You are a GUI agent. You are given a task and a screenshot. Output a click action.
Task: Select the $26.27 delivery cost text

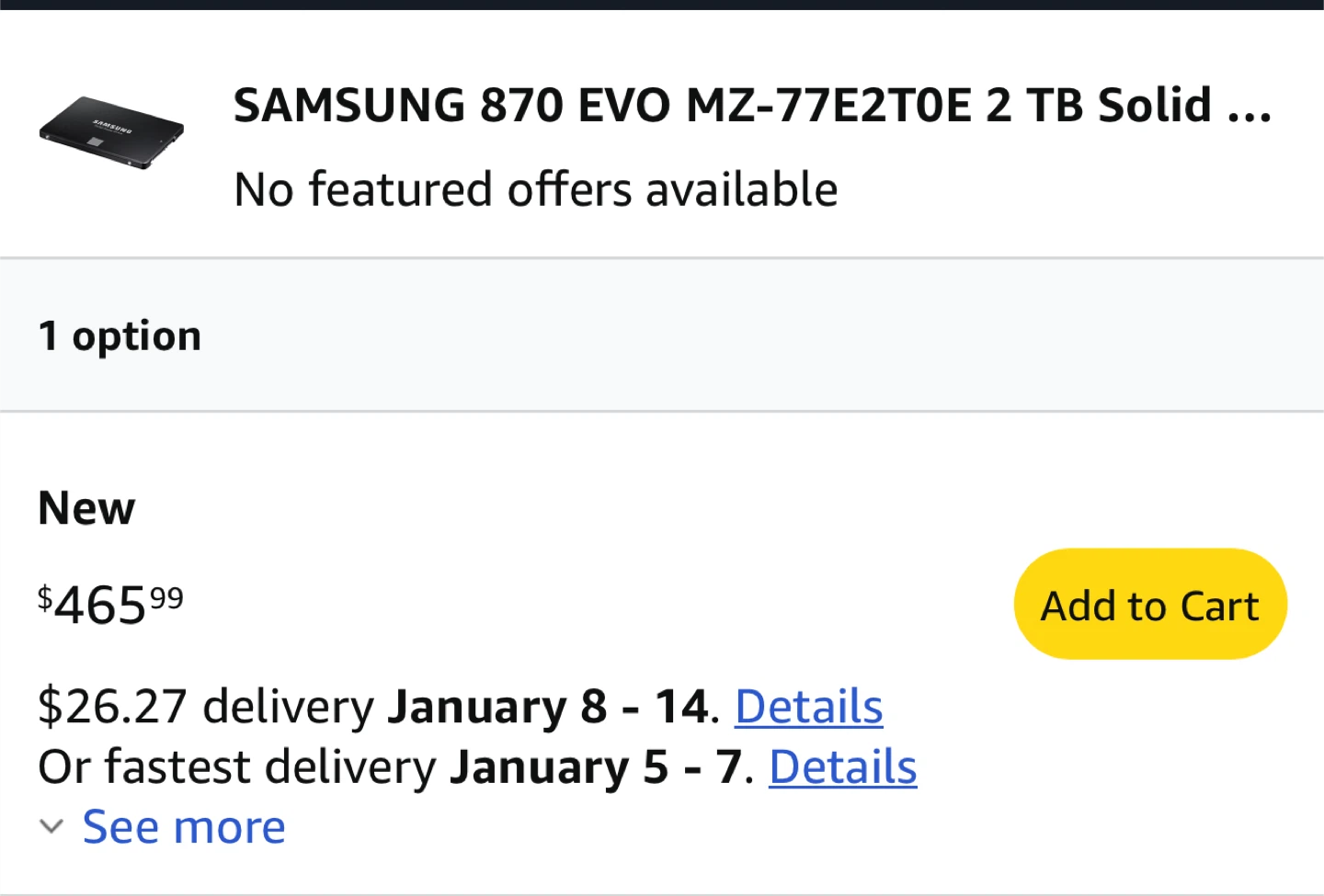[110, 706]
